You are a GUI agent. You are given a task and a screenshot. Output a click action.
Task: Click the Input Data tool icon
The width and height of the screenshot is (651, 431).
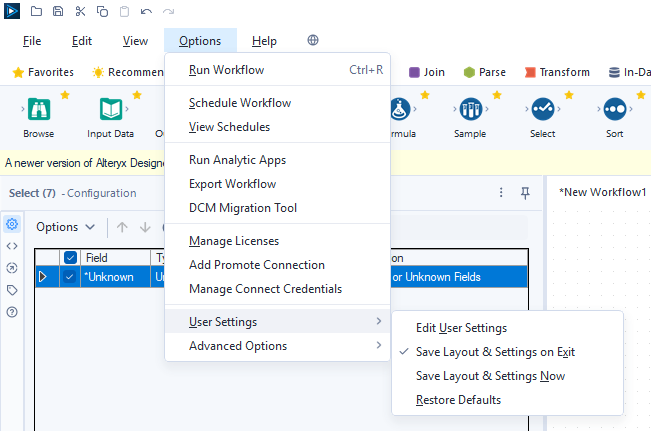coord(110,110)
